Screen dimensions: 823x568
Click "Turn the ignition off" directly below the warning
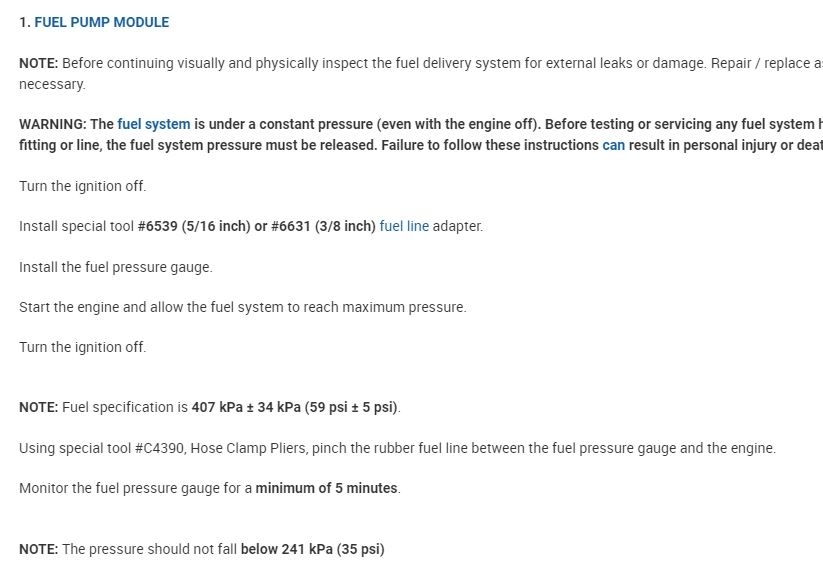[82, 186]
